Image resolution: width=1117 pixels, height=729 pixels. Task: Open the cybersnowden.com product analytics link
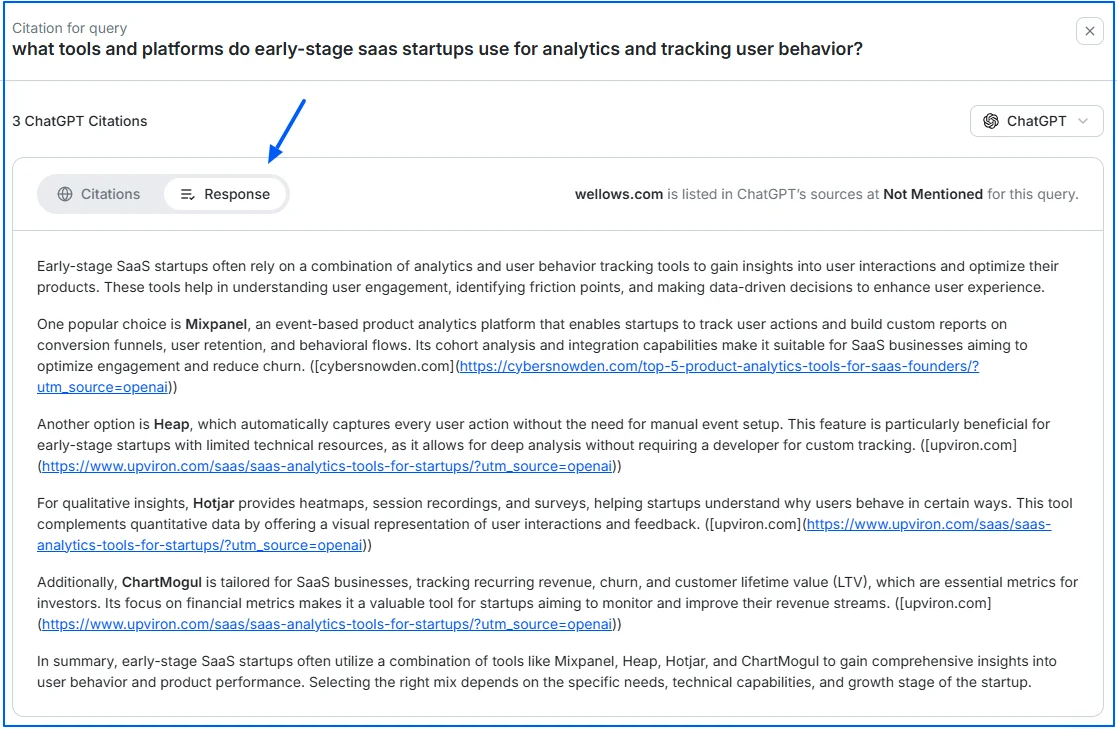pos(718,366)
